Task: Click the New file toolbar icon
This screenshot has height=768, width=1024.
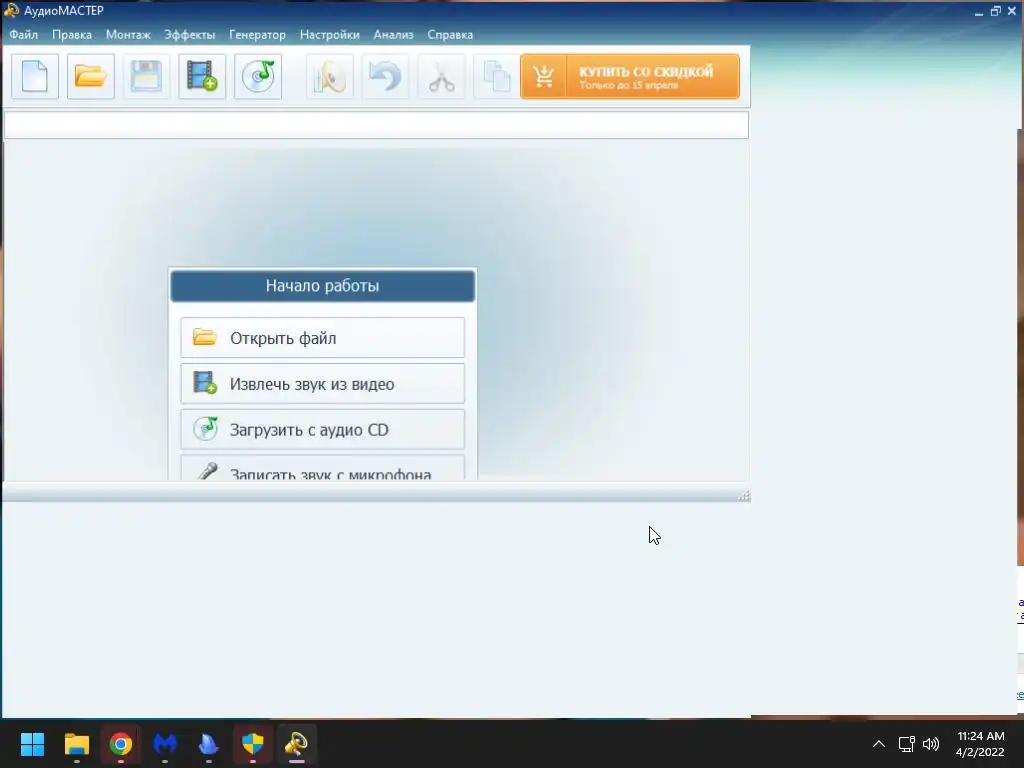Action: tap(35, 76)
